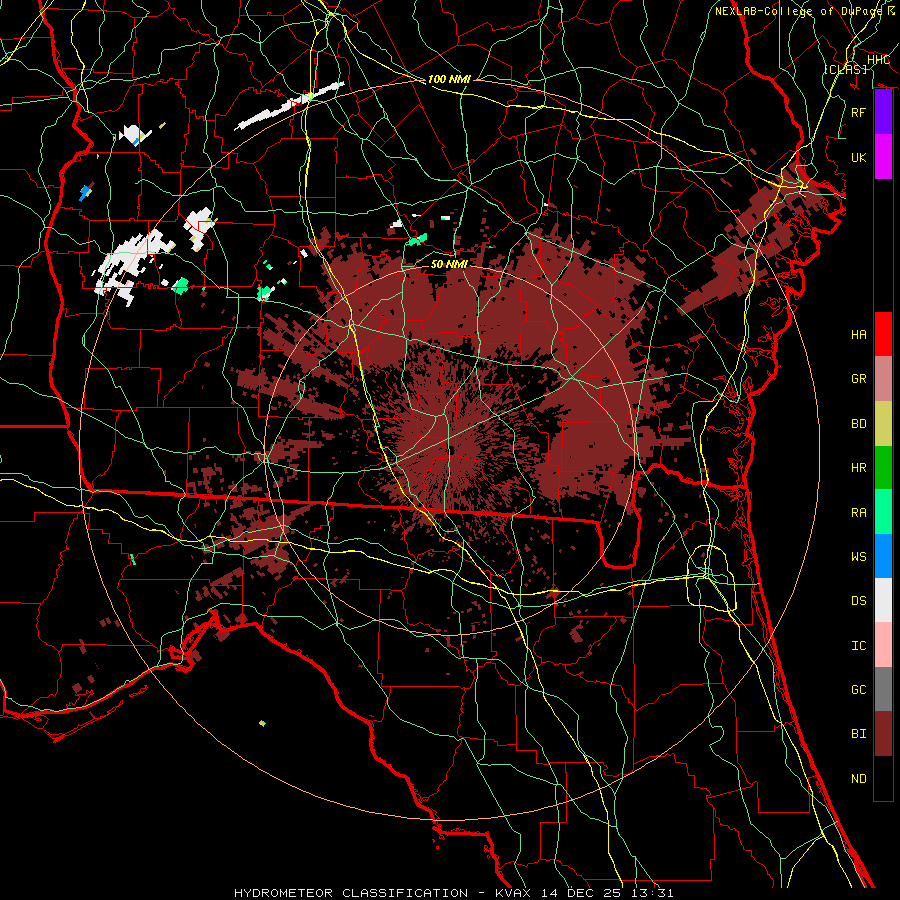Click the GC gray legend swatch

[883, 689]
